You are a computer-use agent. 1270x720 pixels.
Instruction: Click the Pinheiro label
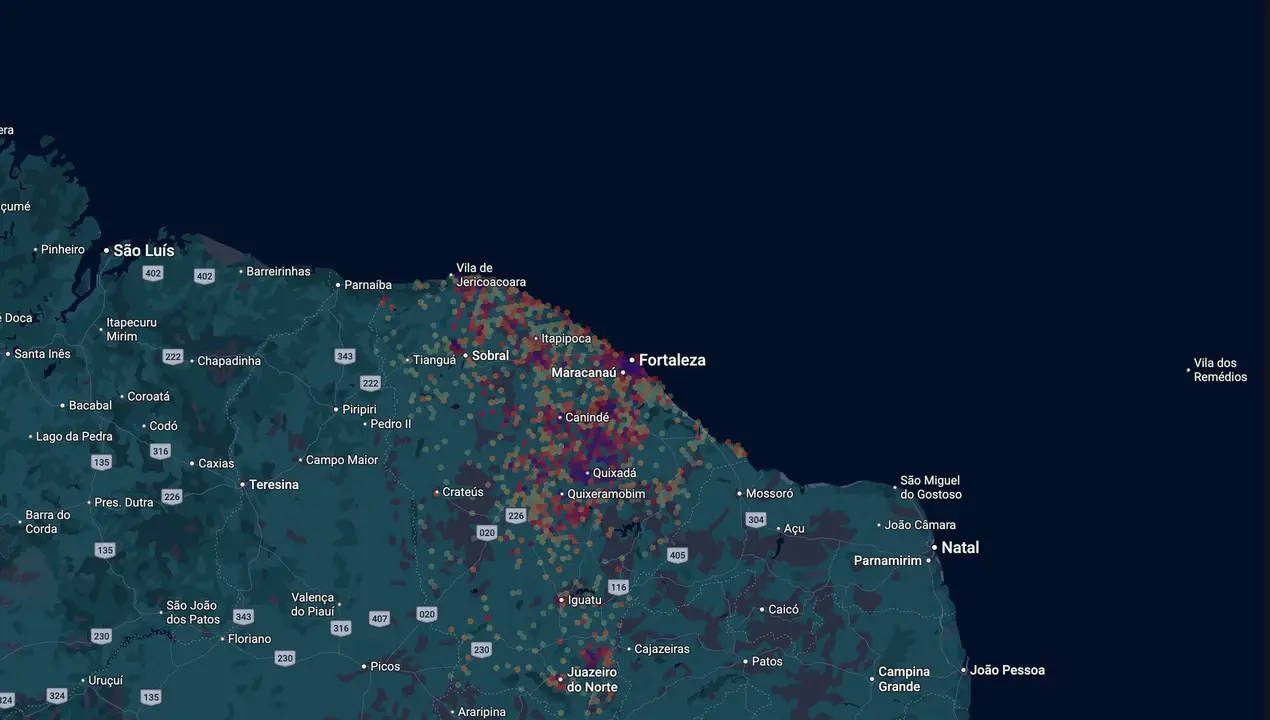pos(62,249)
